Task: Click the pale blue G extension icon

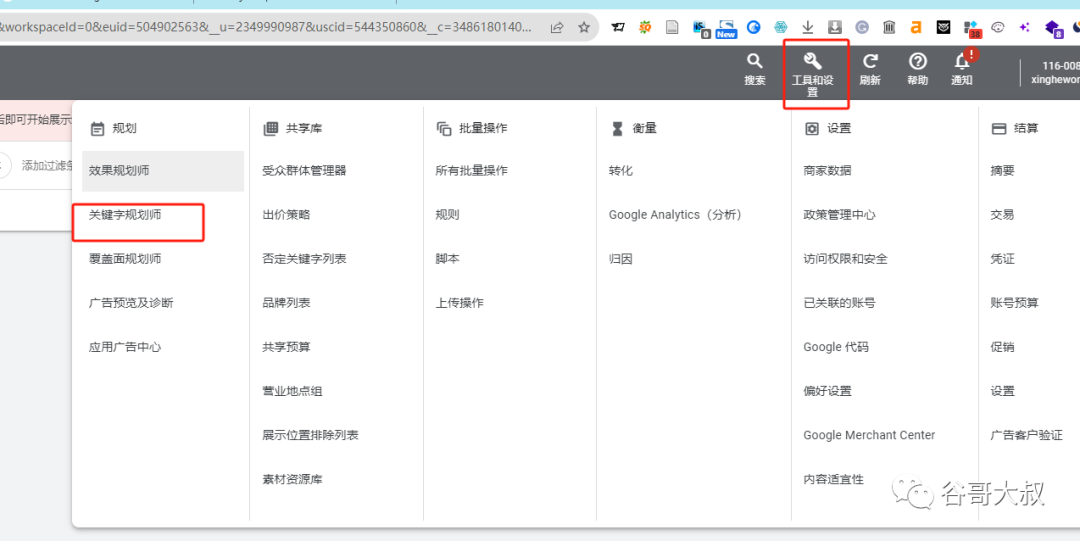Action: click(862, 28)
